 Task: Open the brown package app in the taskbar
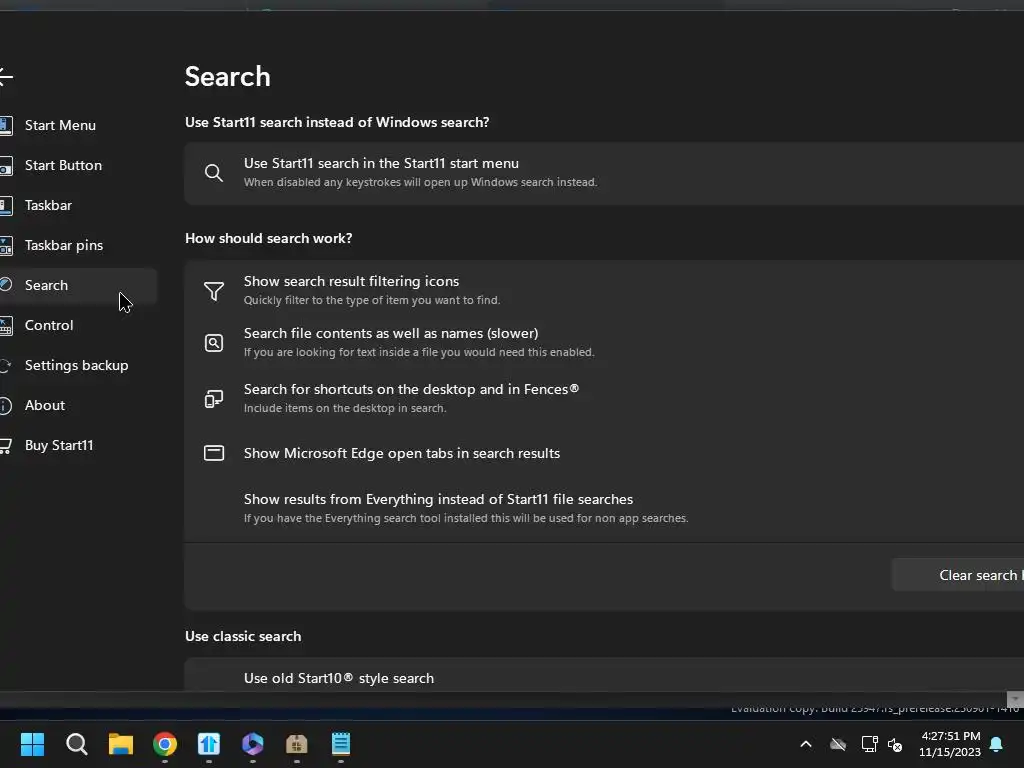[x=296, y=744]
